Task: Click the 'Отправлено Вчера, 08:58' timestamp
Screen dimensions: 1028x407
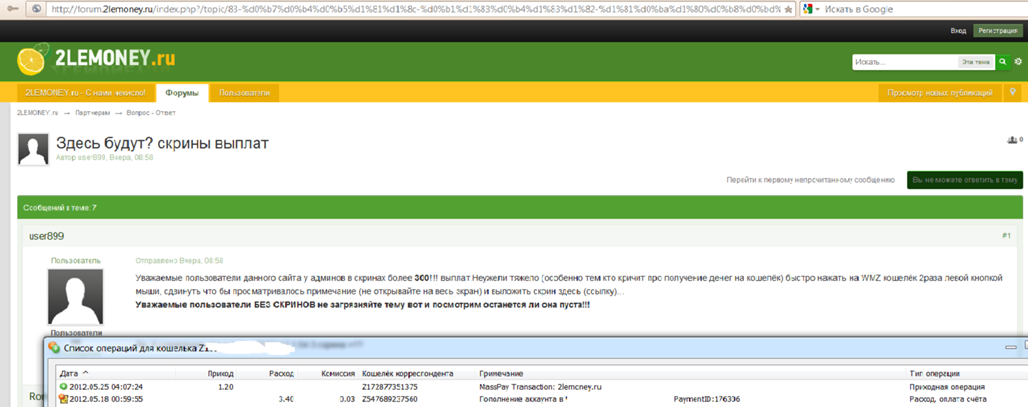Action: 179,260
